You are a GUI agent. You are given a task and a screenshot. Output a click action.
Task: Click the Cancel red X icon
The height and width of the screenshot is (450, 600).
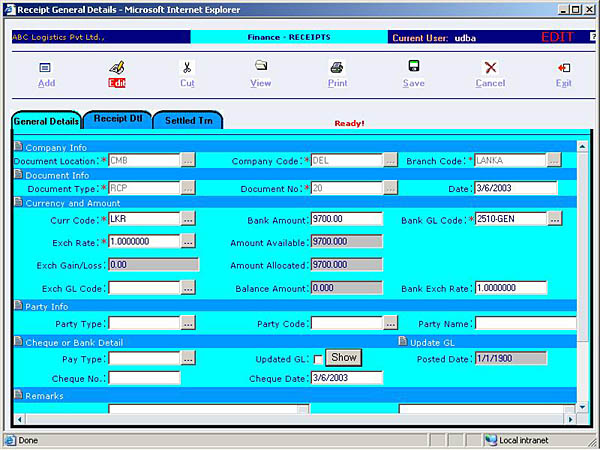(491, 68)
